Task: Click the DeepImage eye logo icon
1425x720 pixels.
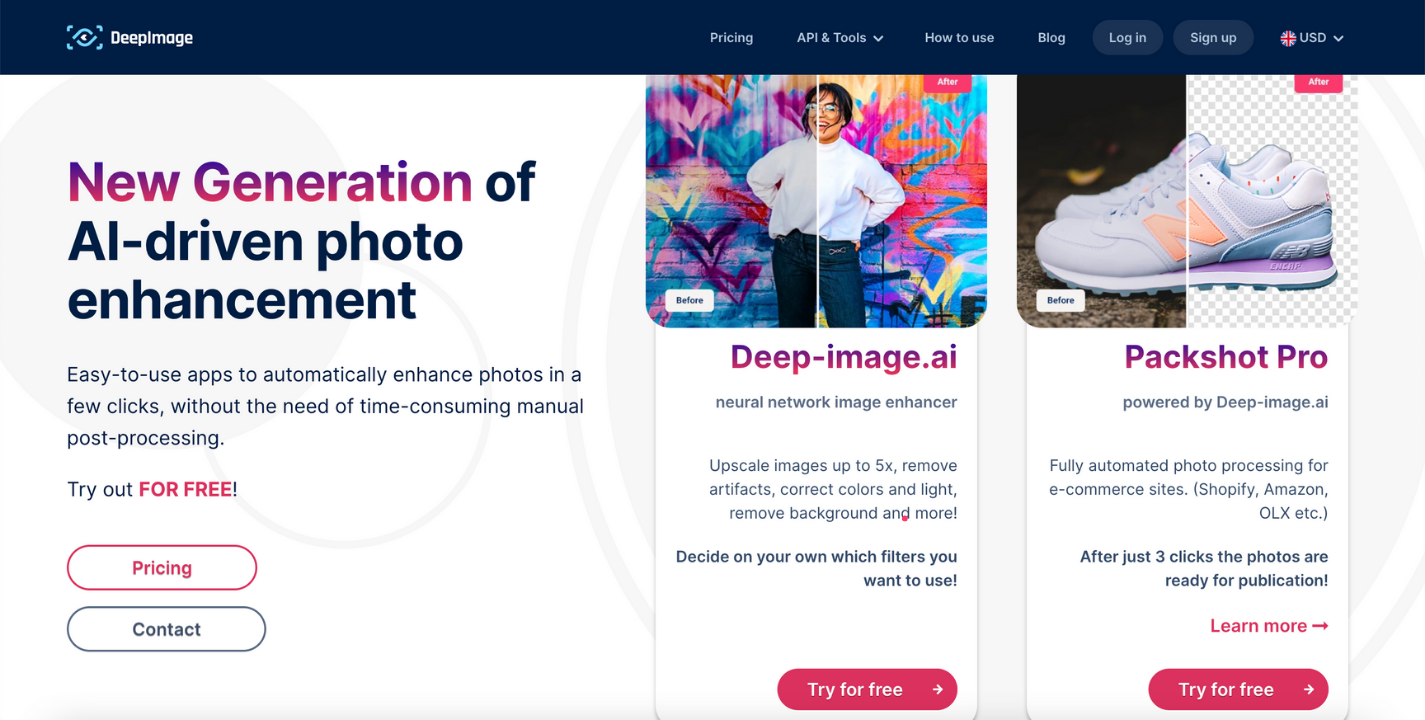Action: 85,38
